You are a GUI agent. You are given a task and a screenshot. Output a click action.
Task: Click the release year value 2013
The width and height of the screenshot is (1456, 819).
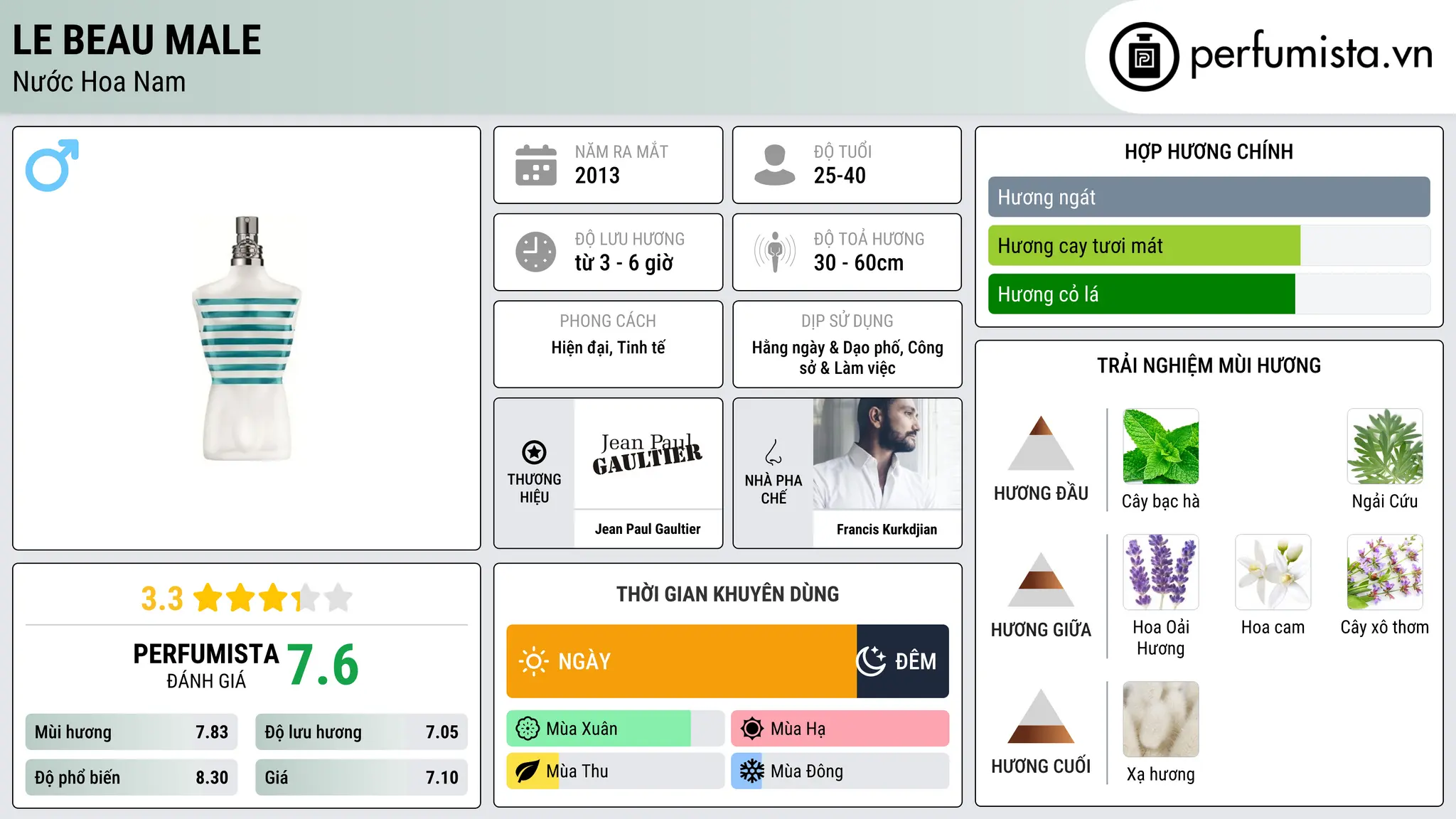(x=597, y=176)
